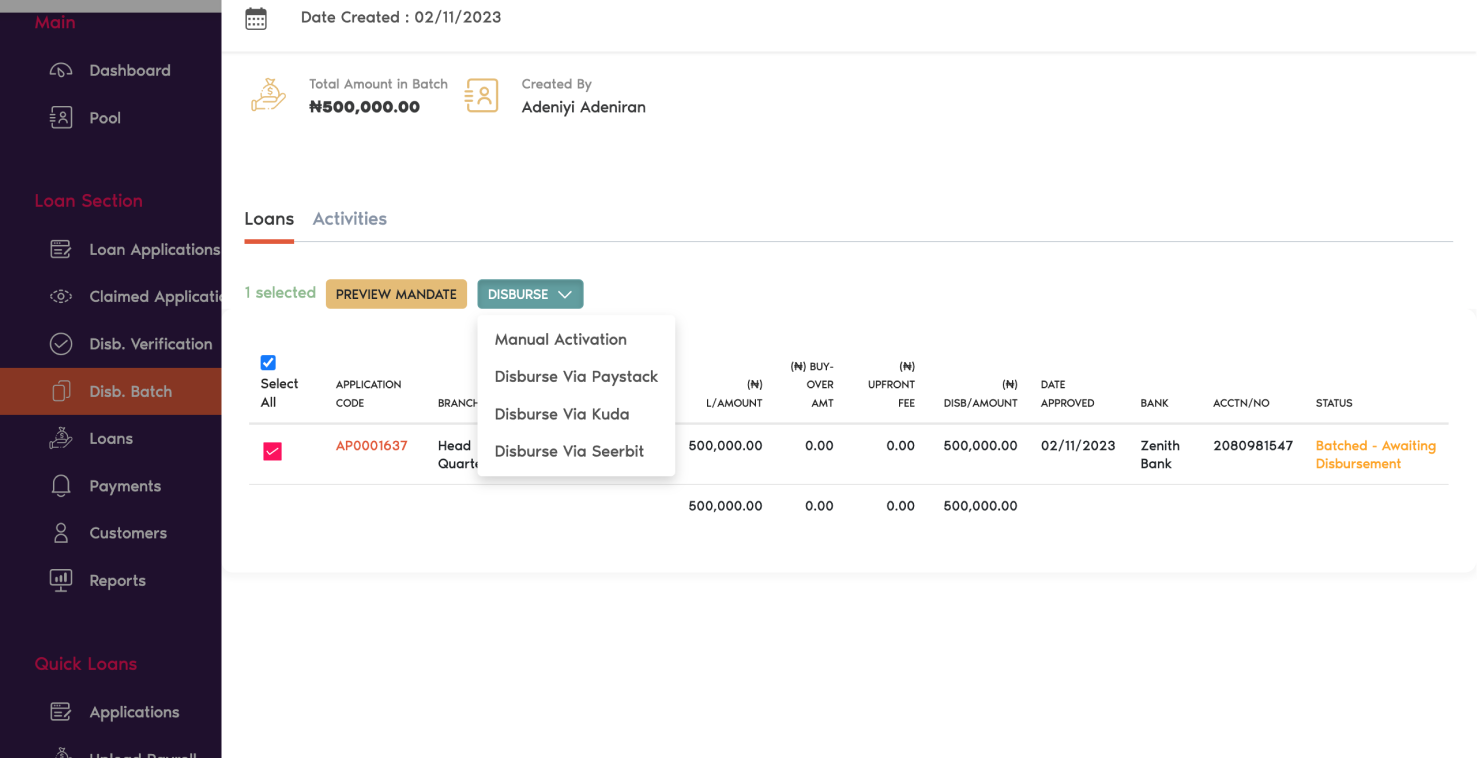
Task: Select the Pool icon in the sidebar
Action: point(61,117)
